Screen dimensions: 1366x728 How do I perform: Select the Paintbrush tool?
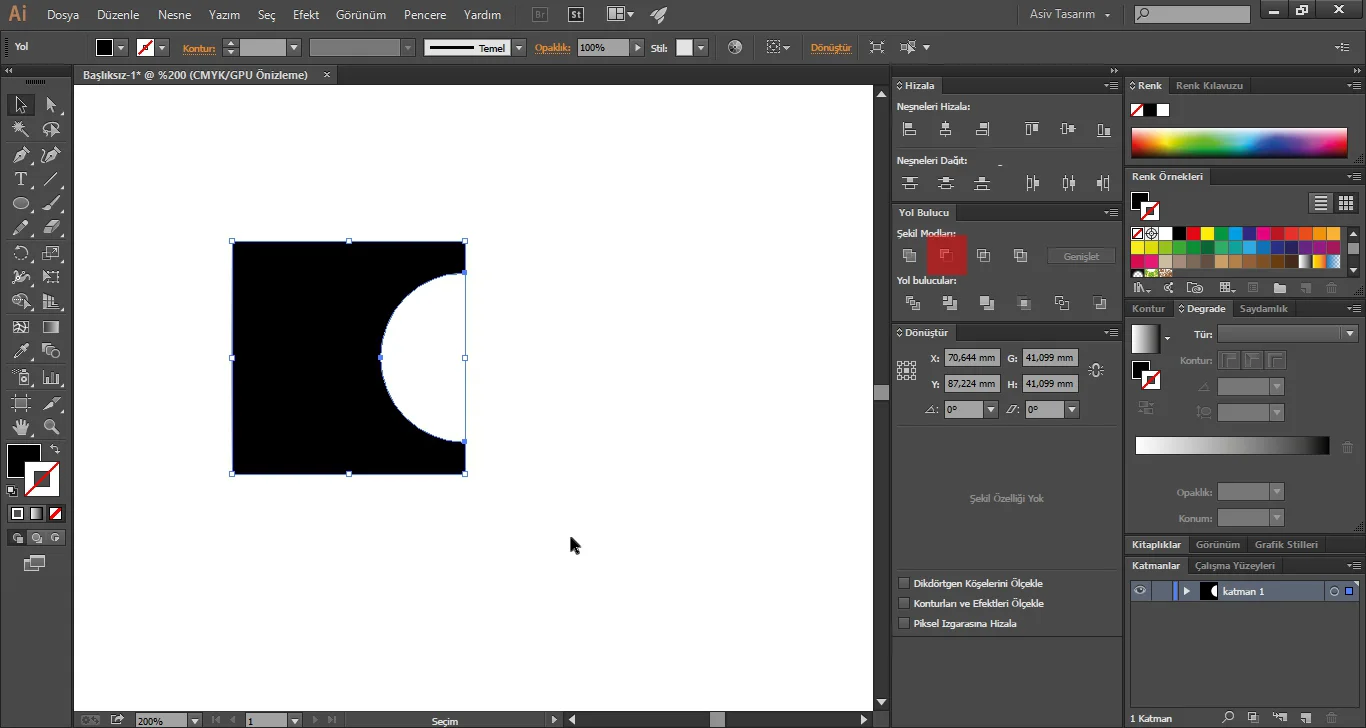point(51,204)
